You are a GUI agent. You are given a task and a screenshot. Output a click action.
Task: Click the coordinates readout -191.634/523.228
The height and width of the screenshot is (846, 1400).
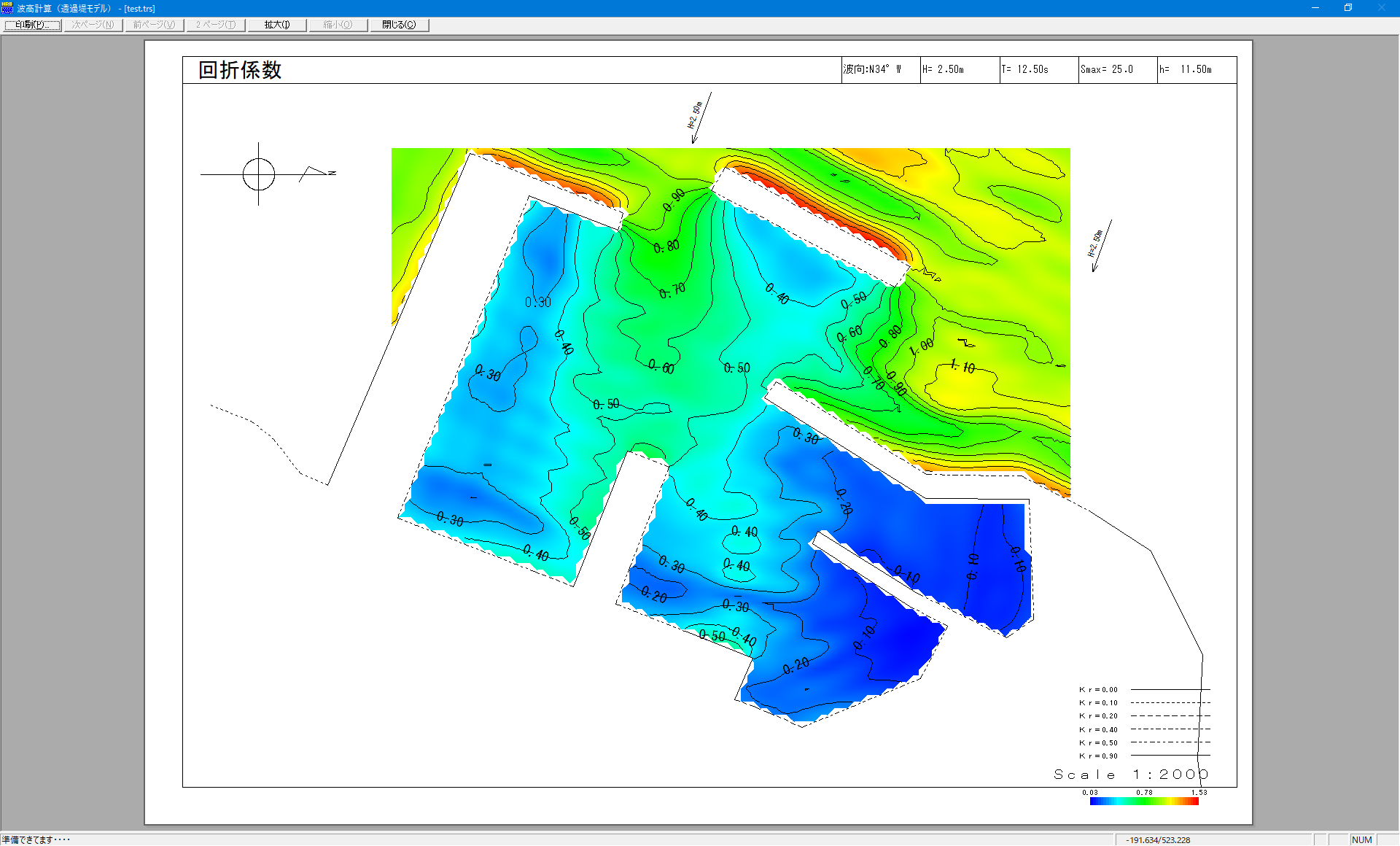[x=1158, y=840]
